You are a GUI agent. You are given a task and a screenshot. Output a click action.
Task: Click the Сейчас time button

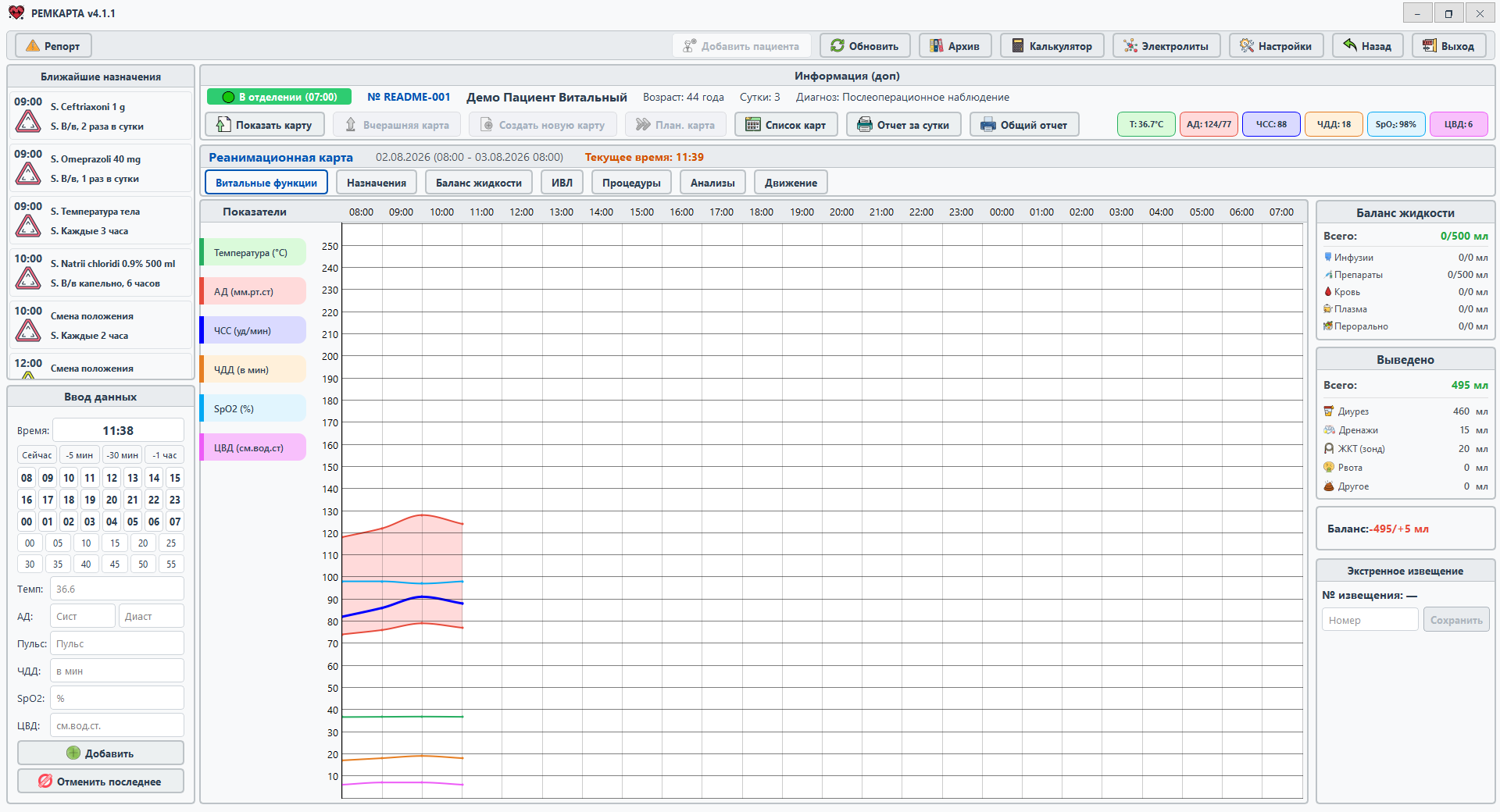coord(37,455)
